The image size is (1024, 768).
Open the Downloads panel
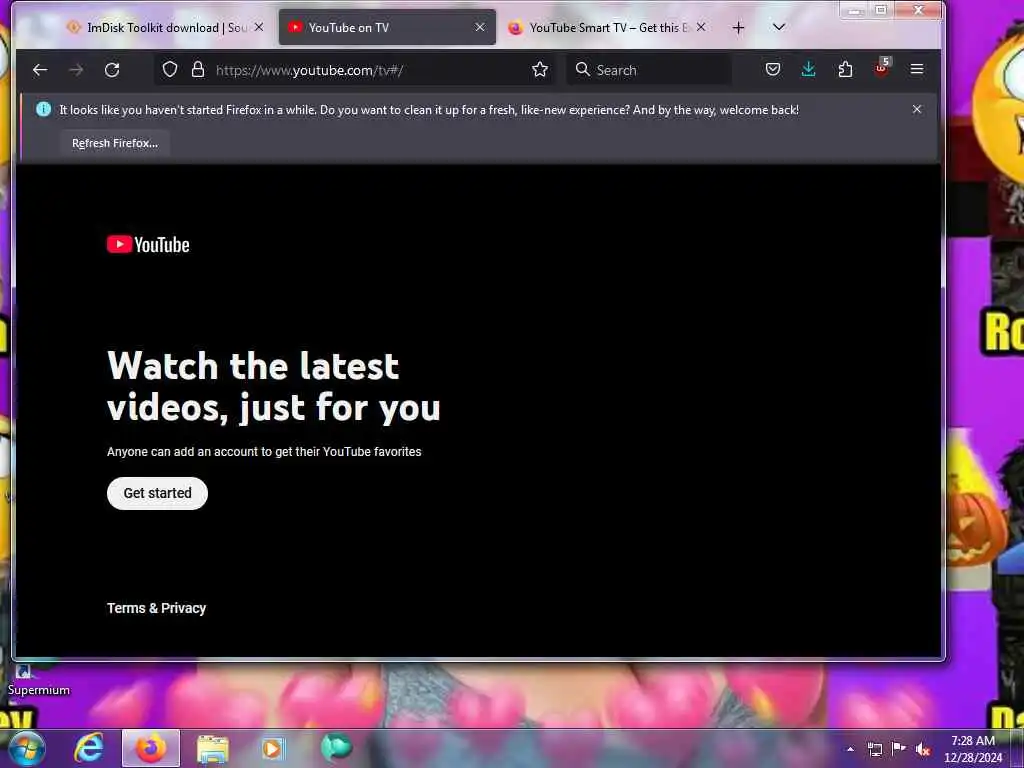tap(808, 69)
